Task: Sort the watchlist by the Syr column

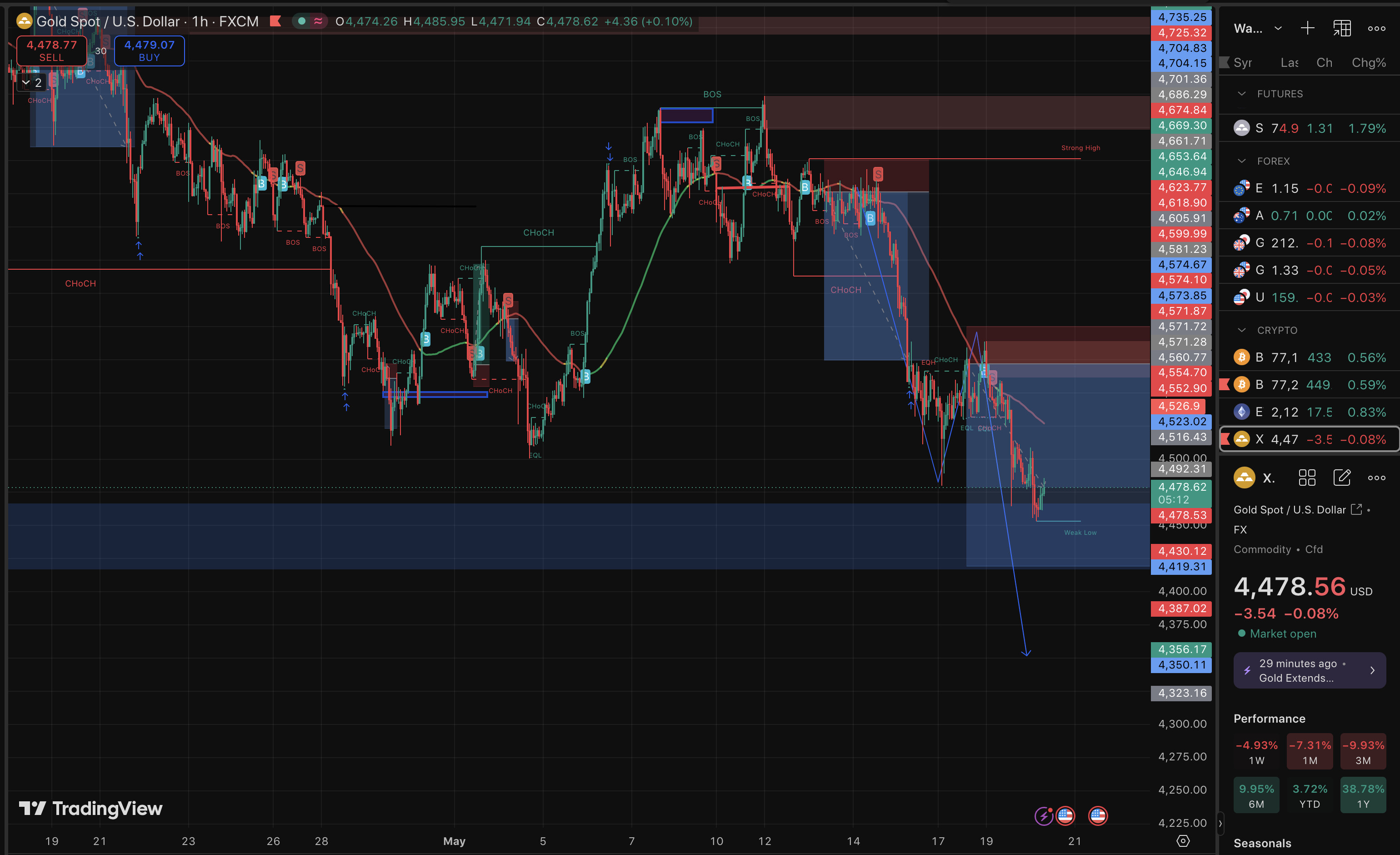Action: click(1243, 63)
